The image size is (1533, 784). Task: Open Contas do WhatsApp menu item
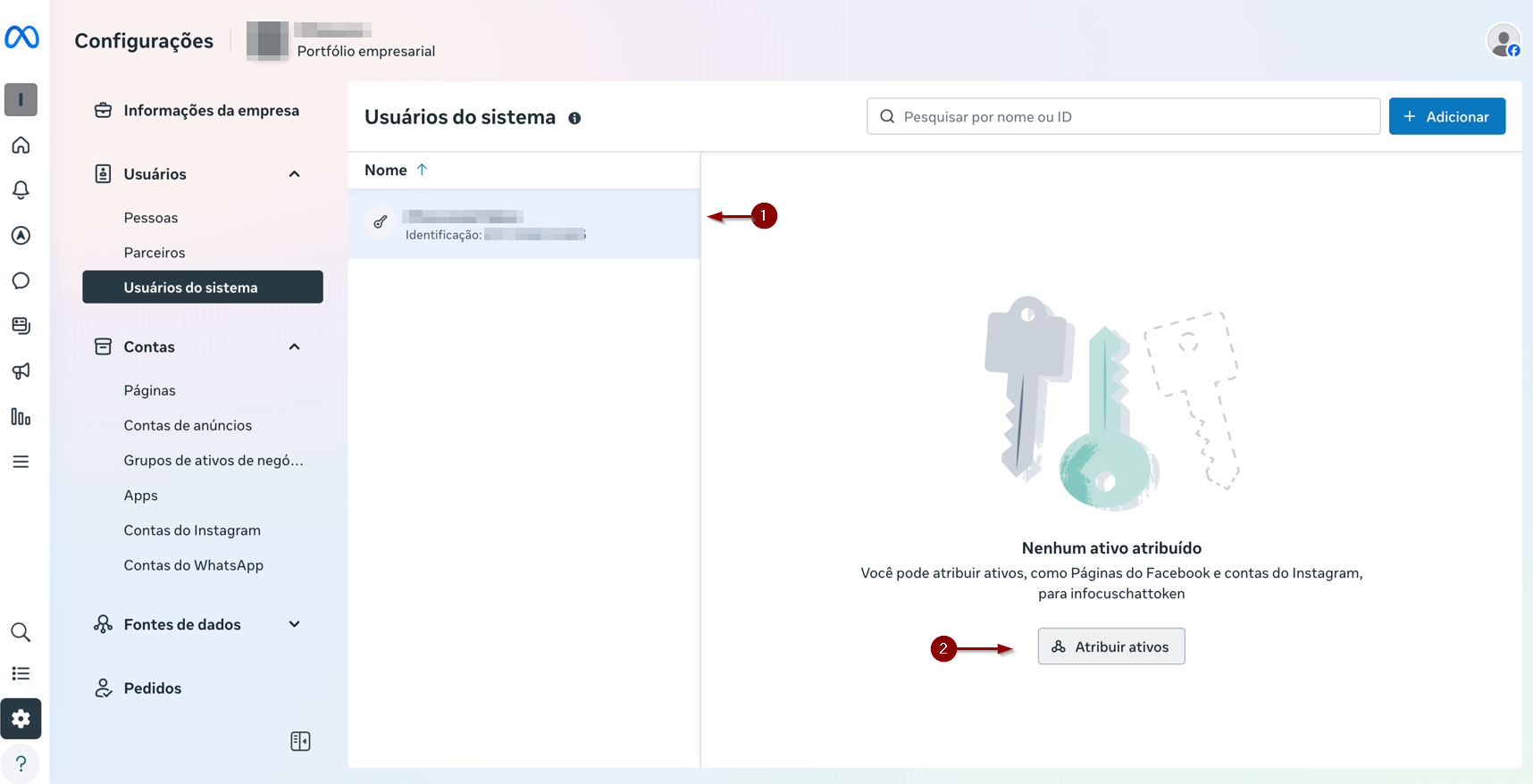(x=193, y=565)
